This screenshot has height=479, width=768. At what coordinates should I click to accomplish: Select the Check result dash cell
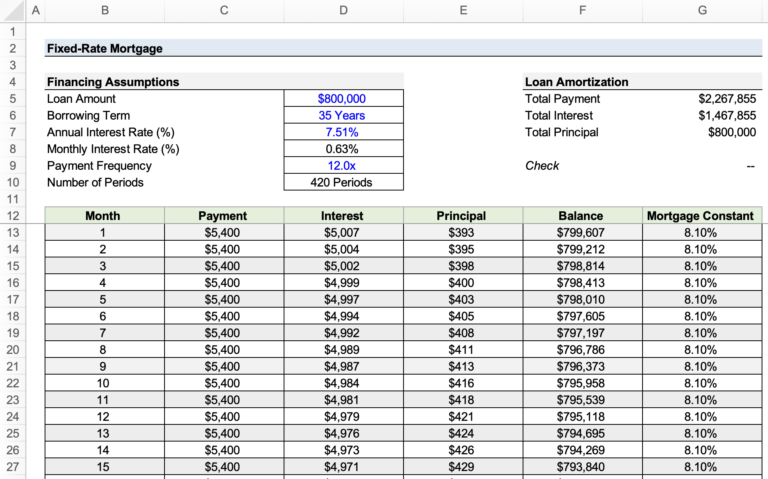coord(702,166)
